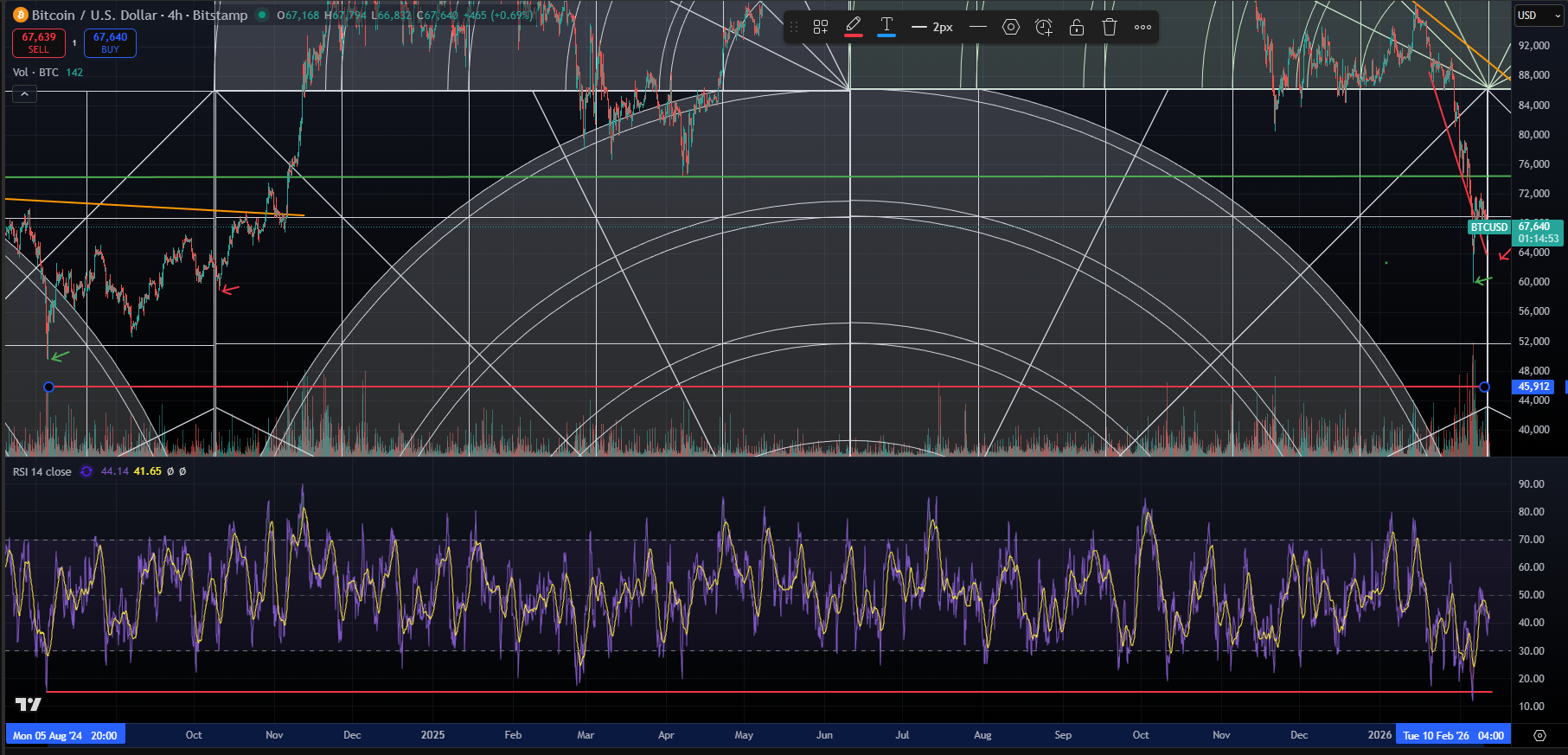The height and width of the screenshot is (755, 1568).
Task: Click the Vol · BTC indicator label
Action: [35, 72]
